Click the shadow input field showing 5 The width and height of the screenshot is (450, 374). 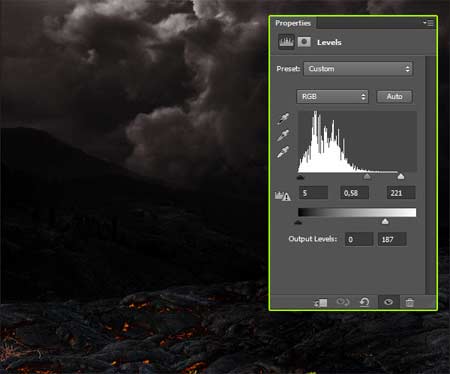tap(313, 193)
